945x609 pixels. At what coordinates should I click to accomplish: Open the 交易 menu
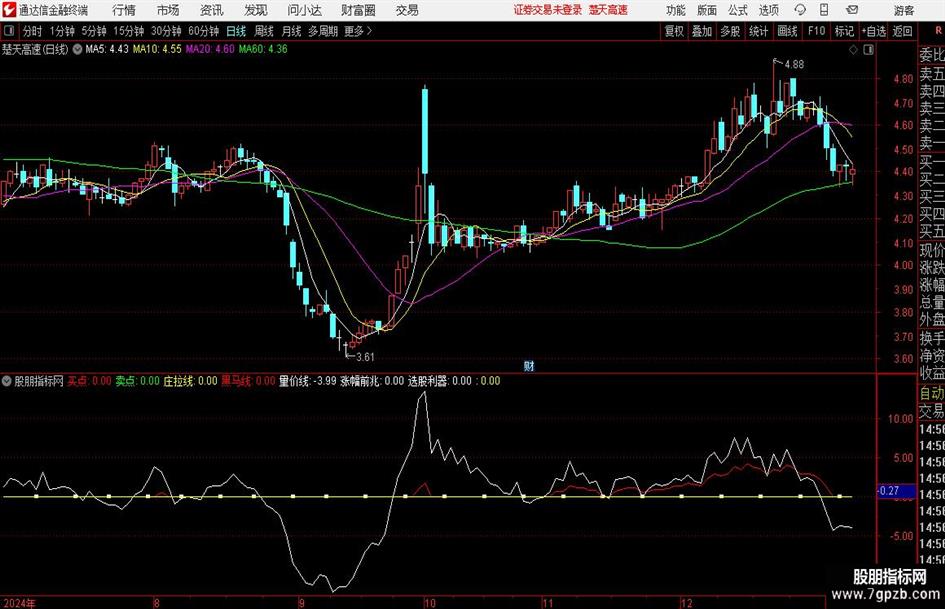(x=407, y=10)
